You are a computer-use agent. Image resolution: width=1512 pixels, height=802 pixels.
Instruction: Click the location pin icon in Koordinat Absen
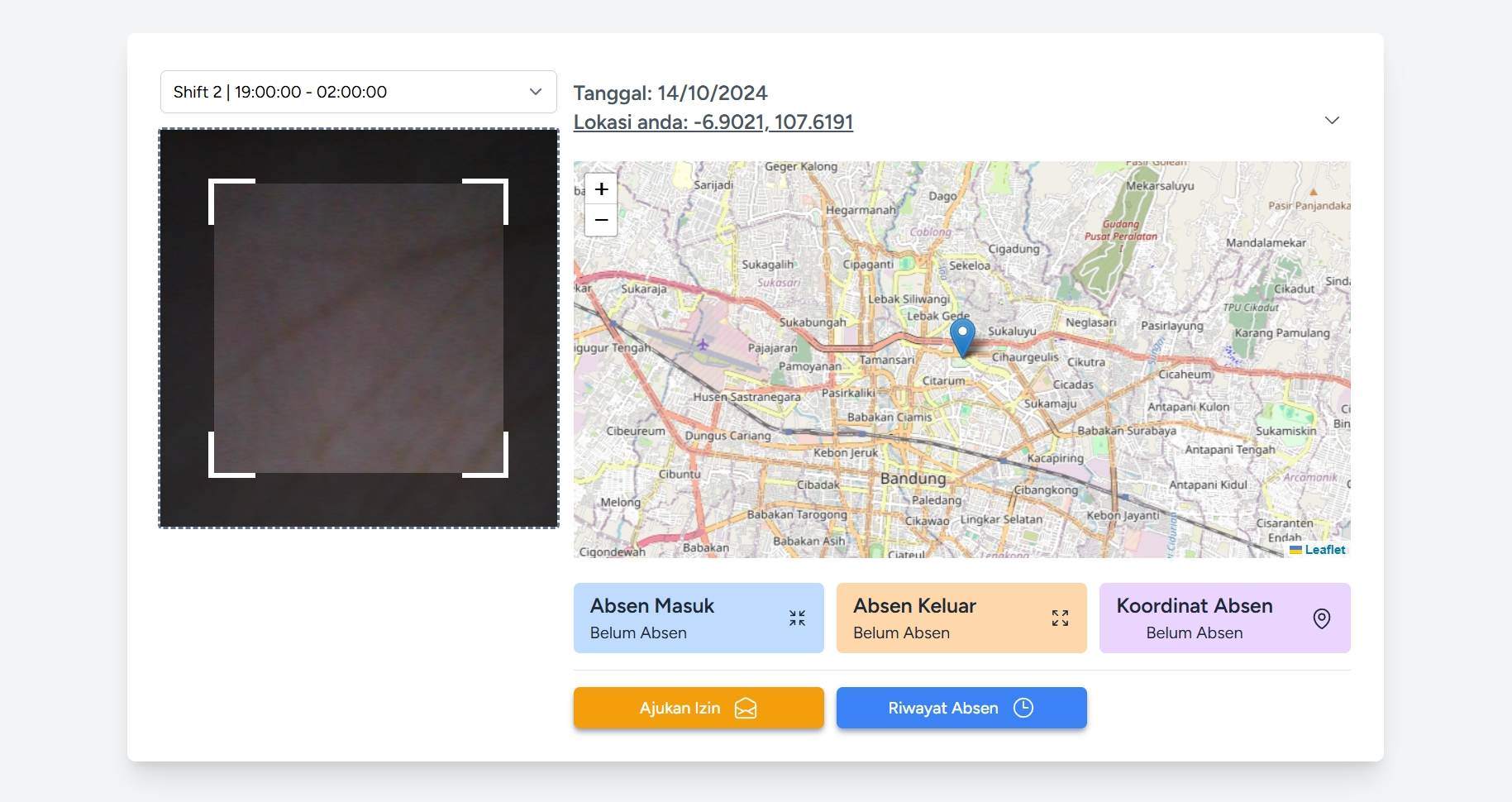pyautogui.click(x=1321, y=618)
